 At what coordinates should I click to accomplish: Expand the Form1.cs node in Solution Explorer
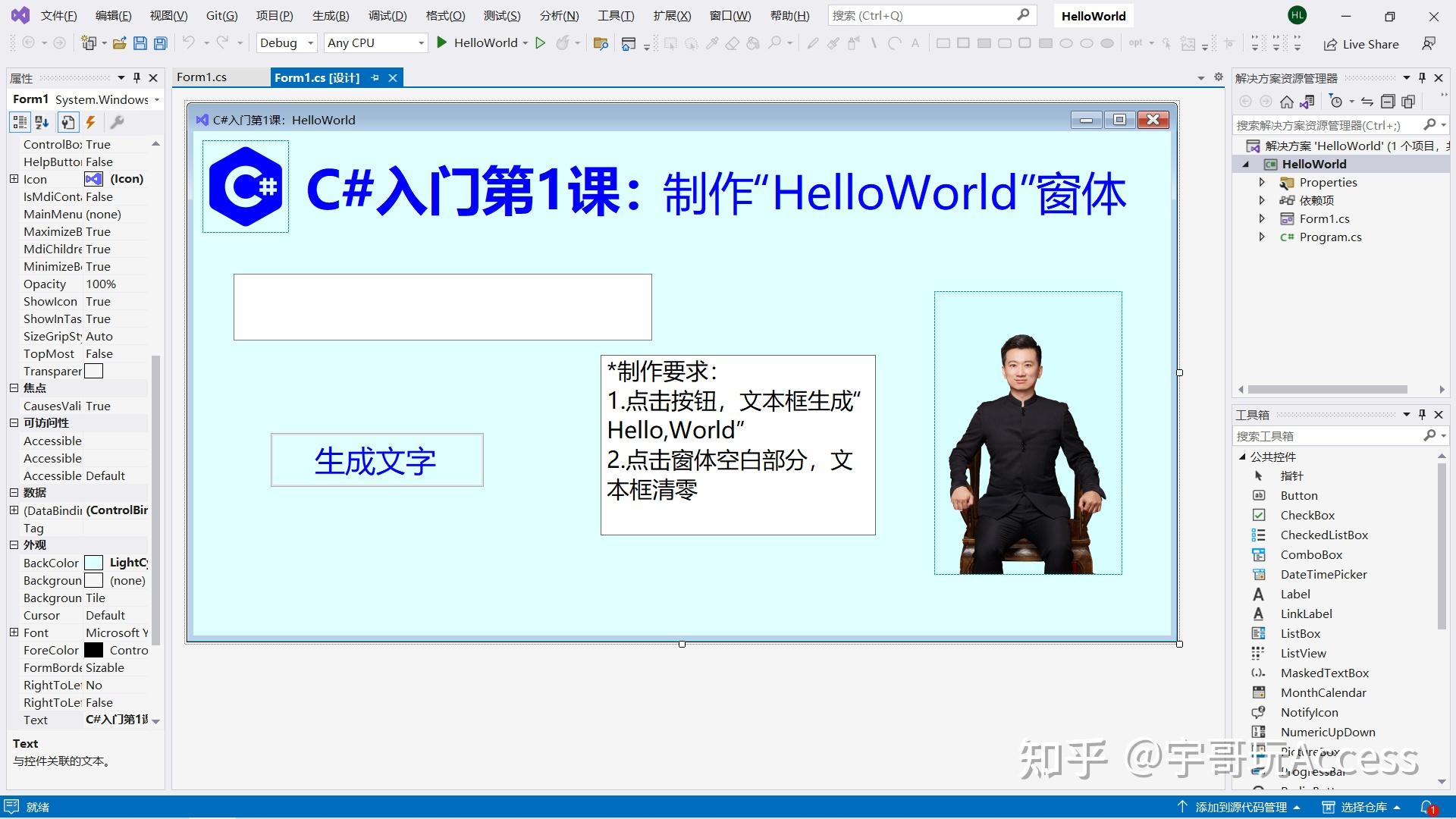(x=1261, y=218)
